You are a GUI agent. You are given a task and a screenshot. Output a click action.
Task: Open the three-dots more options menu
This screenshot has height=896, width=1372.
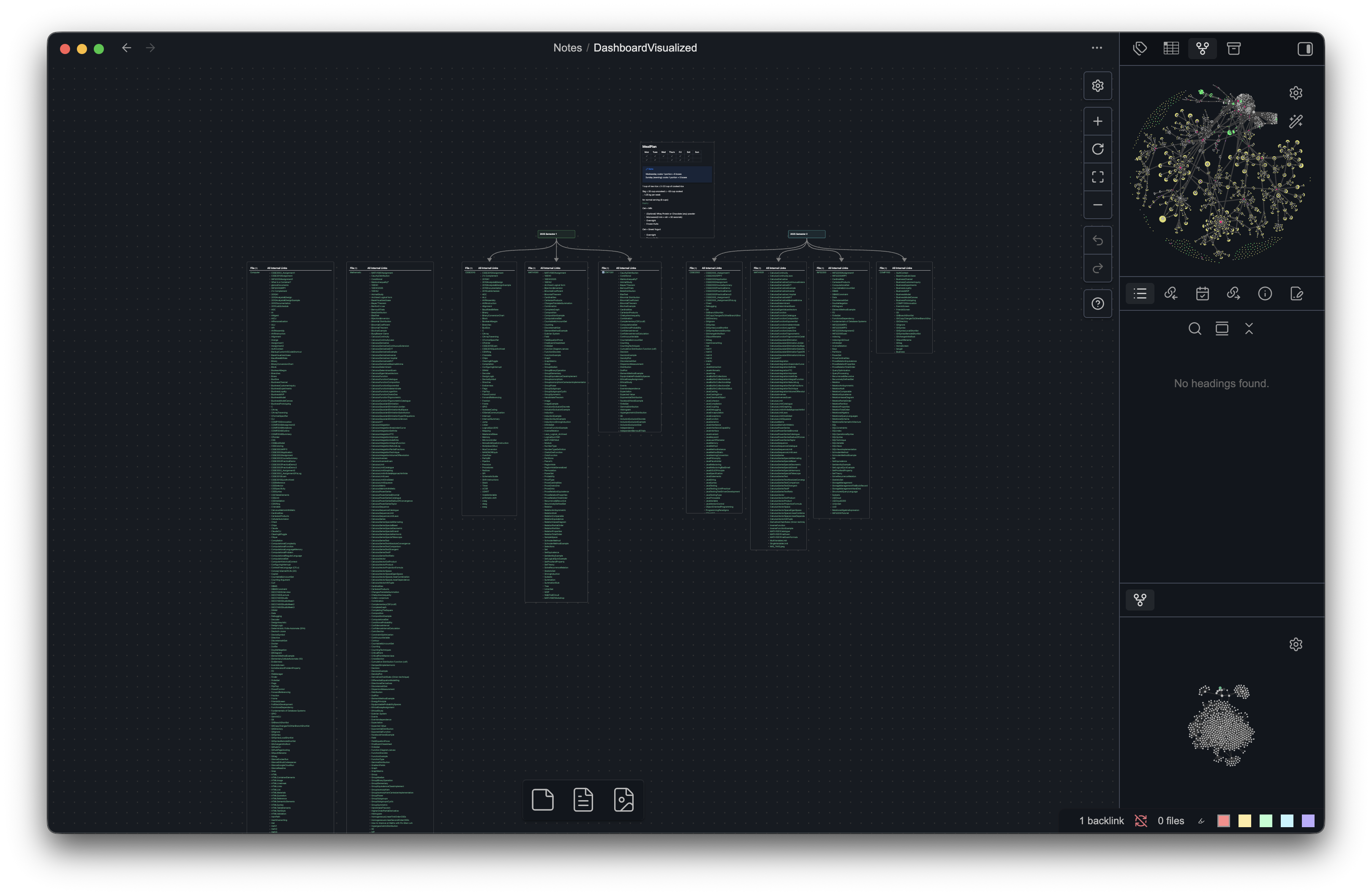1097,48
